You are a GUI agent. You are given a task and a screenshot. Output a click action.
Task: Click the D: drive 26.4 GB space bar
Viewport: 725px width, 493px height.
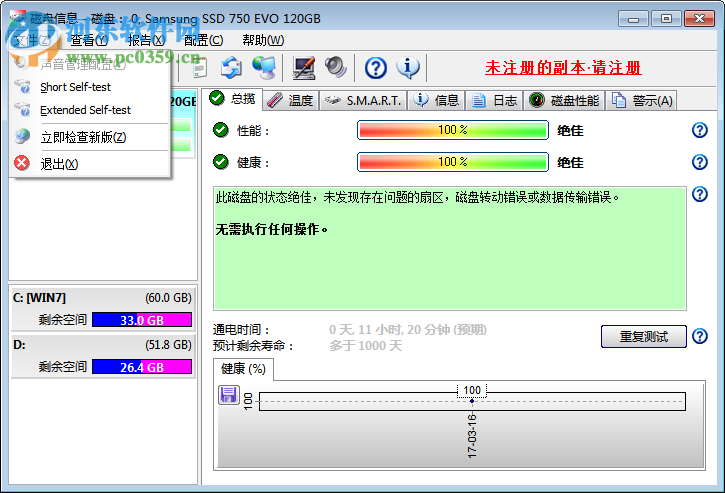(x=142, y=367)
